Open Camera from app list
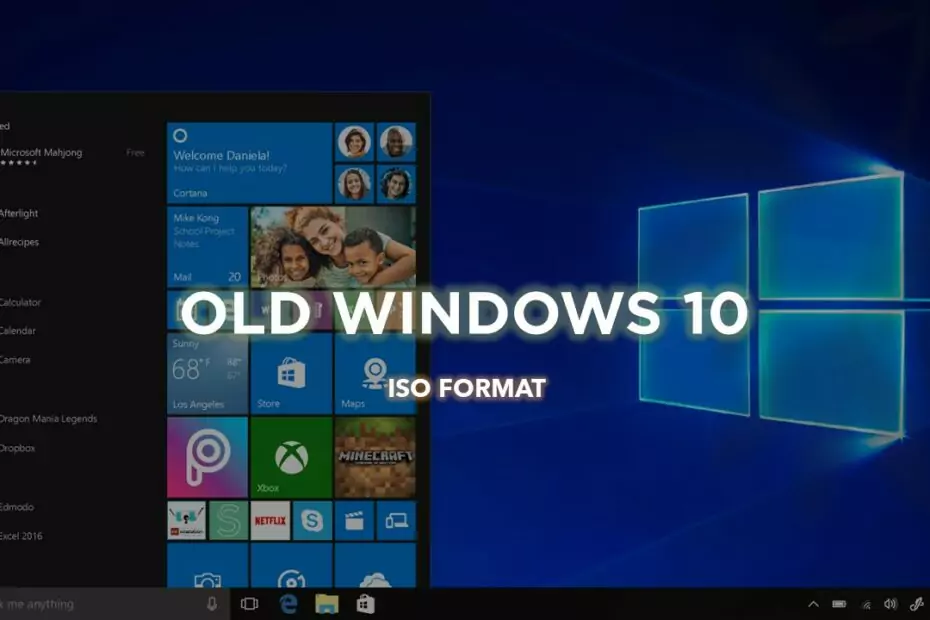The image size is (930, 620). (x=15, y=360)
